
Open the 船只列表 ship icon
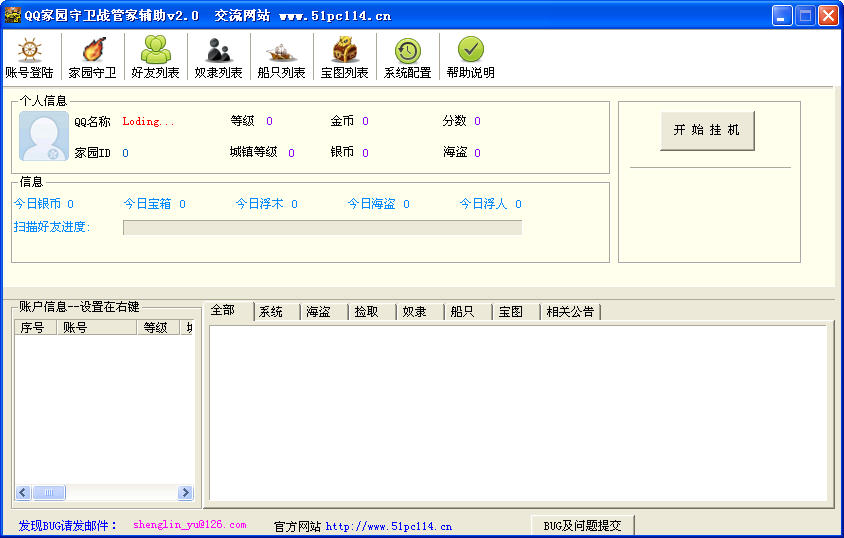tap(281, 50)
